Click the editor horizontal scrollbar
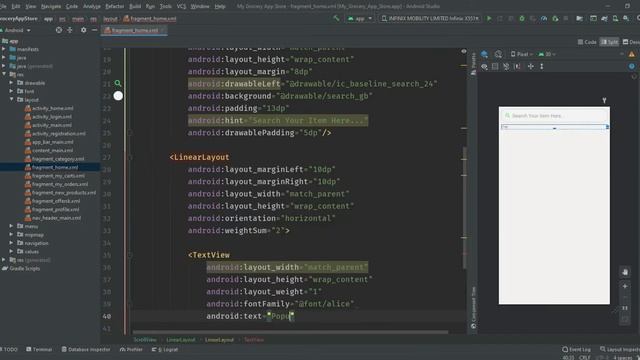Screen dimensions: 640x360 pos(290,332)
